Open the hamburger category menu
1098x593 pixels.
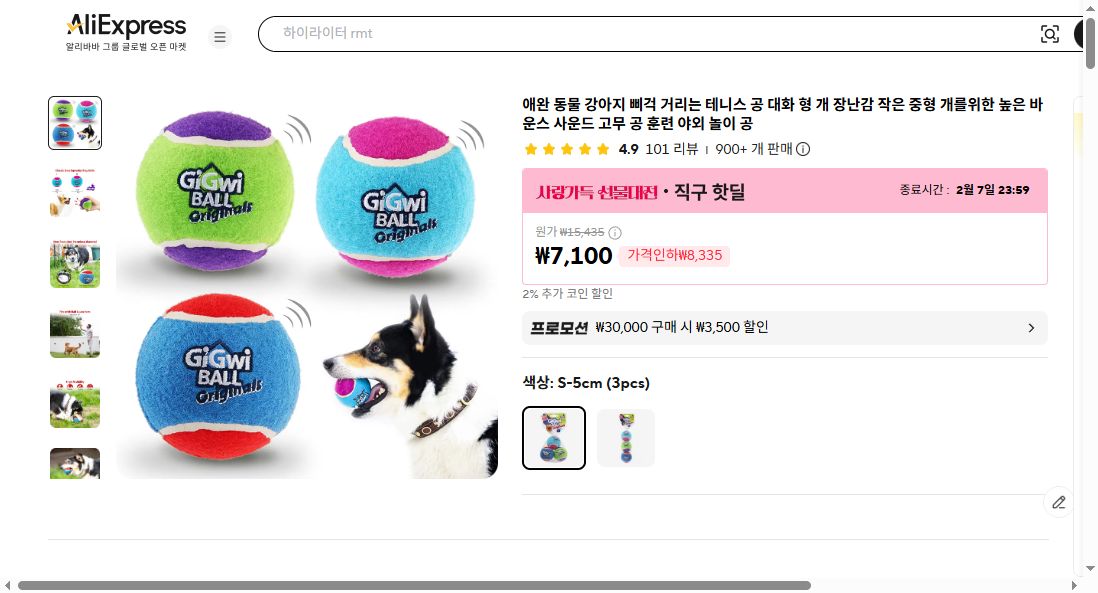(220, 36)
